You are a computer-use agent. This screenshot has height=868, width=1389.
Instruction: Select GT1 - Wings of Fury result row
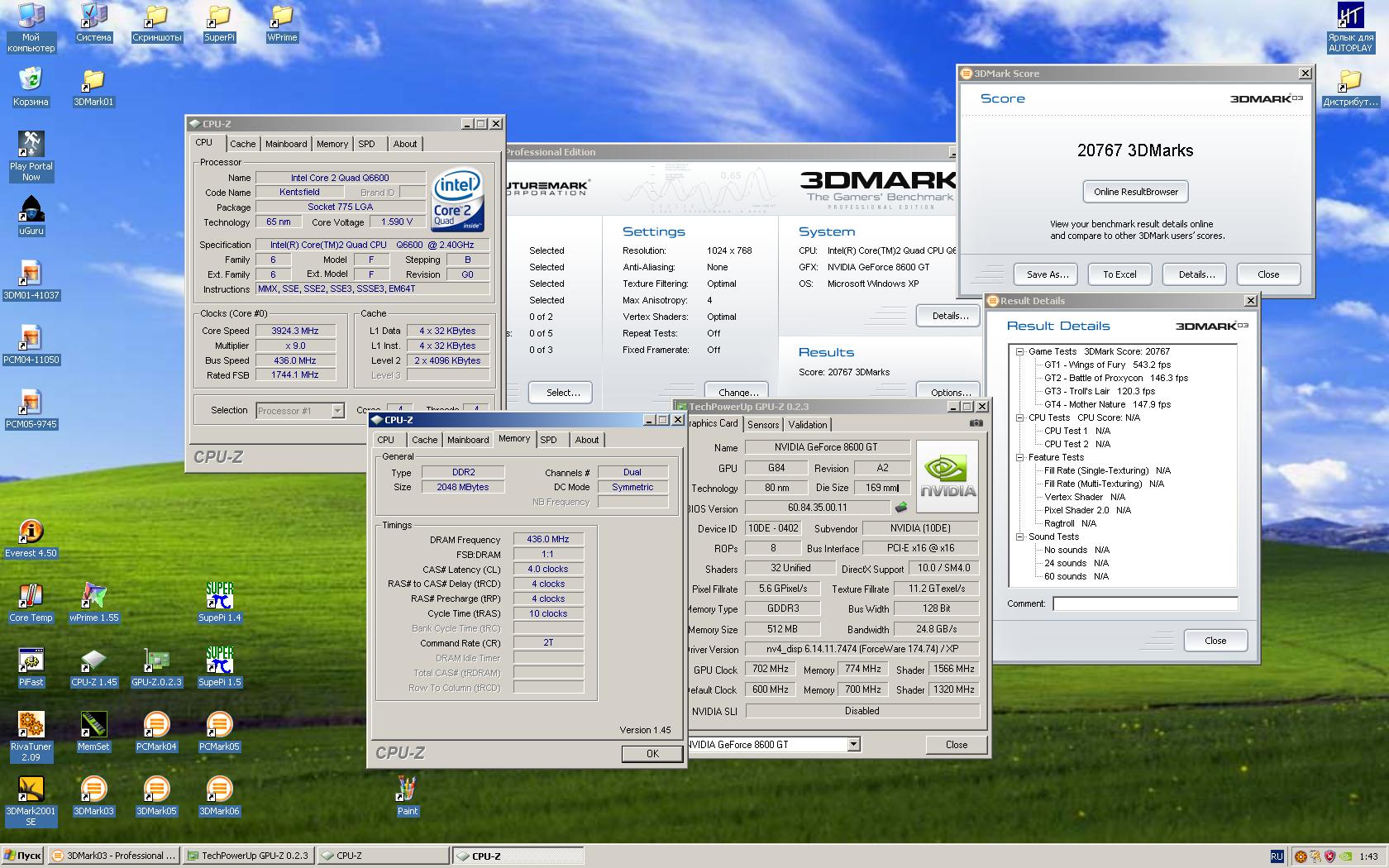[1107, 365]
